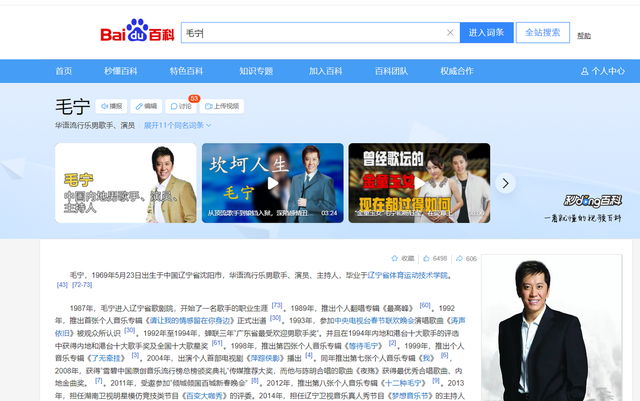The image size is (640, 401).
Task: Open the 辽宁省体育运动技术学院 link
Action: click(407, 275)
